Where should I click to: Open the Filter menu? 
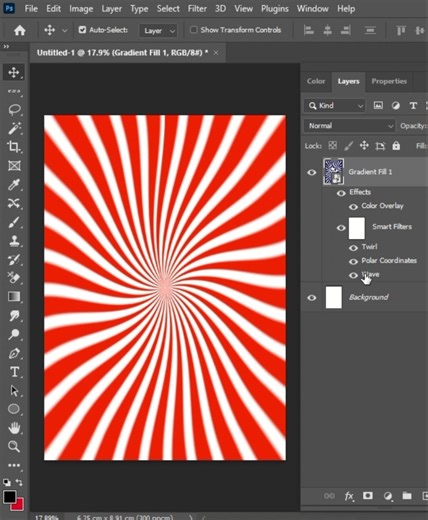(197, 9)
